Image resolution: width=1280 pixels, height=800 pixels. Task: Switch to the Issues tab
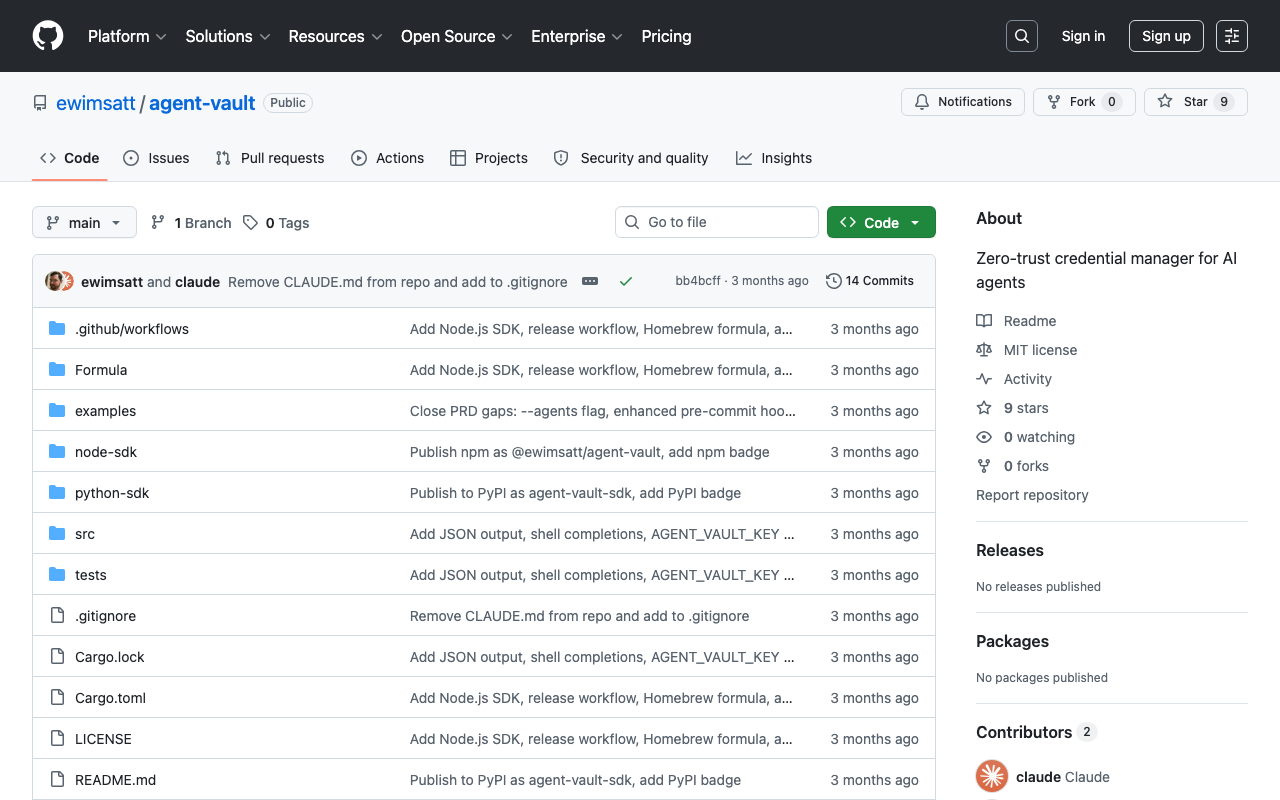[x=156, y=158]
